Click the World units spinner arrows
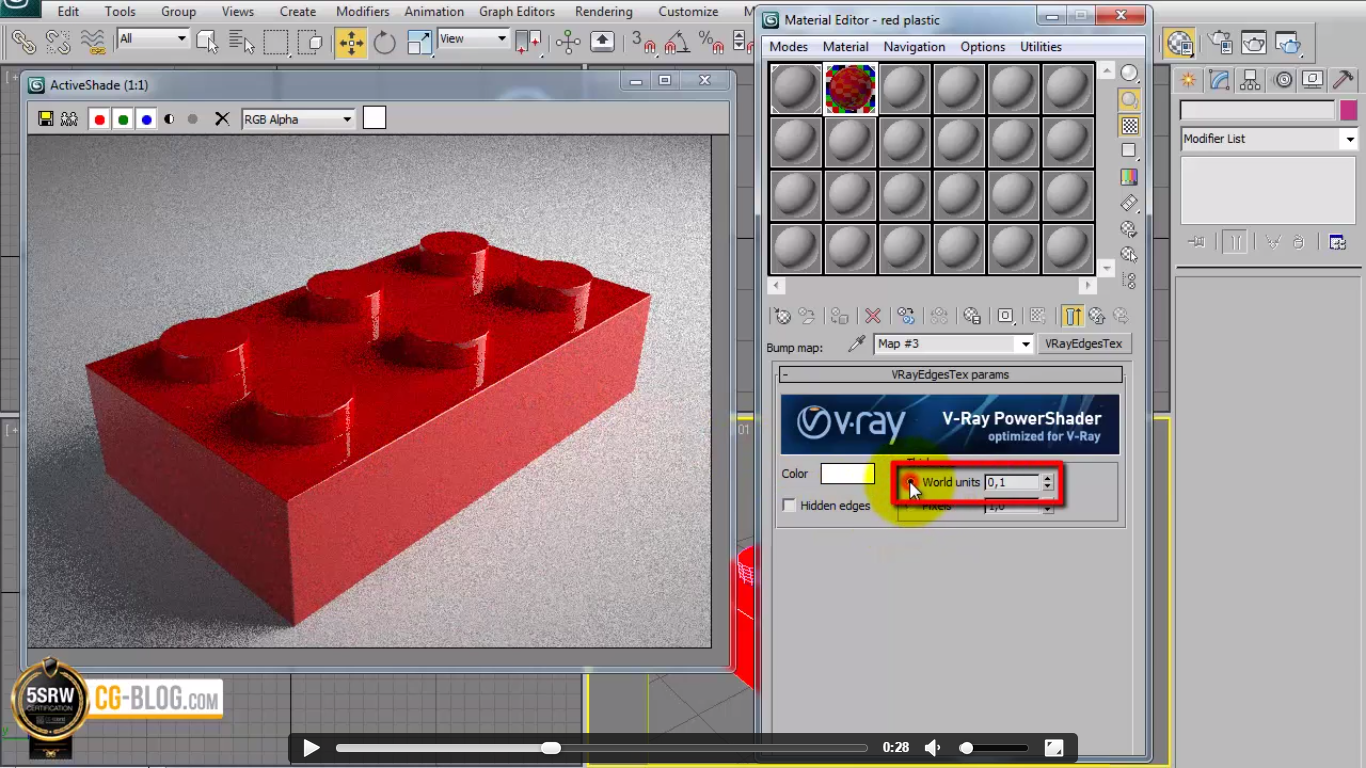 point(1047,482)
